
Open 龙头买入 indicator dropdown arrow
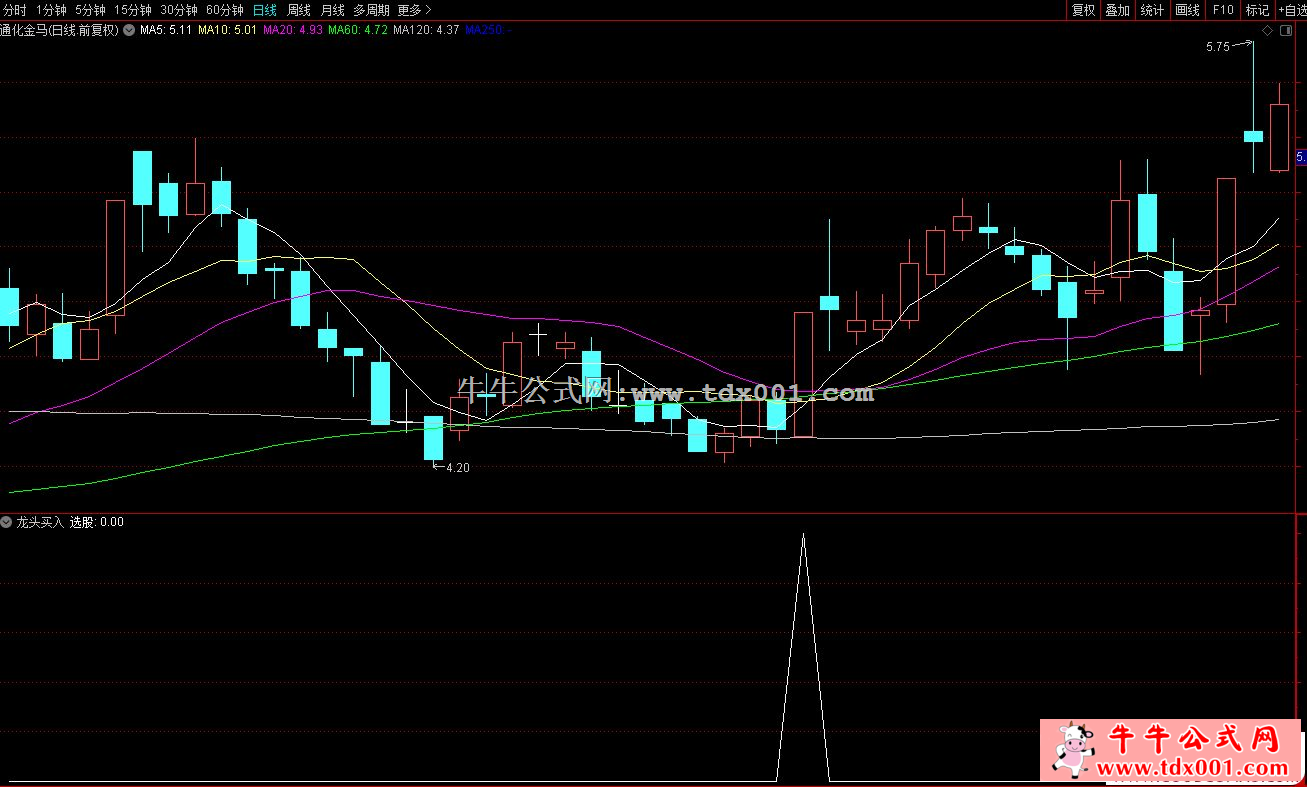tap(7, 522)
